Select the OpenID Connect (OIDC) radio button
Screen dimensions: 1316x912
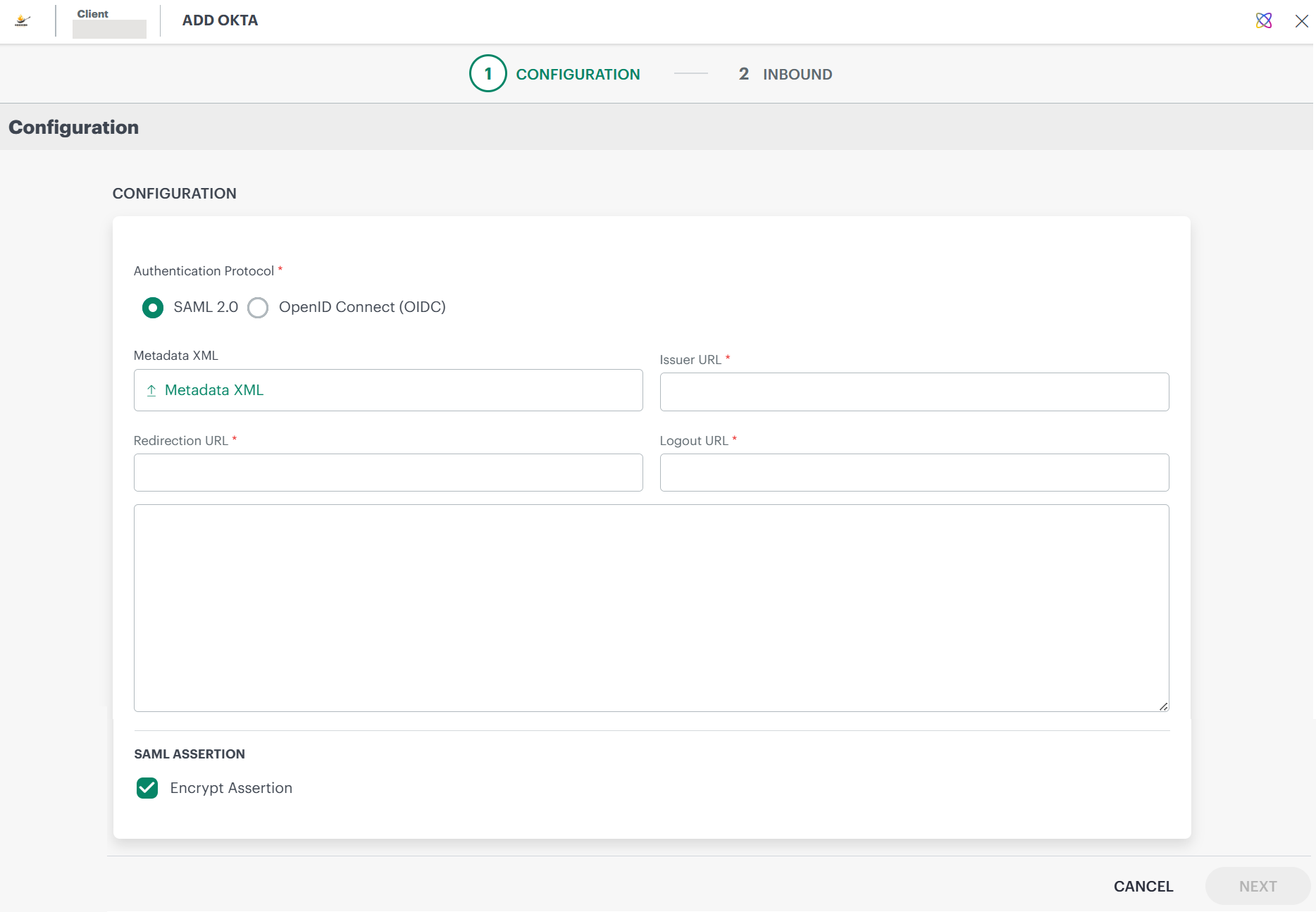[258, 308]
